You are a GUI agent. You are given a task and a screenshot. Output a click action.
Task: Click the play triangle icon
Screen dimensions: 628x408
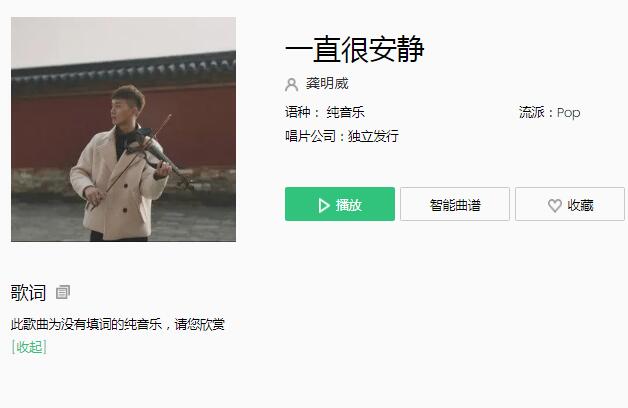[324, 205]
